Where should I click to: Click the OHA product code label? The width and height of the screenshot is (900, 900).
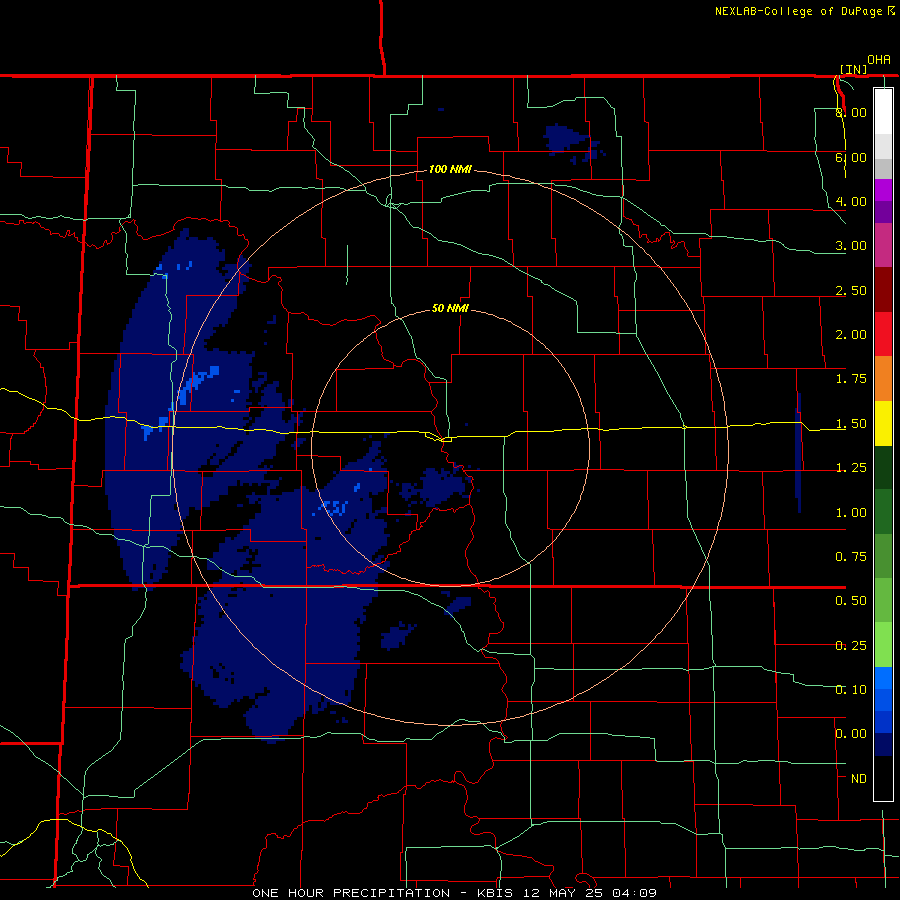point(879,60)
